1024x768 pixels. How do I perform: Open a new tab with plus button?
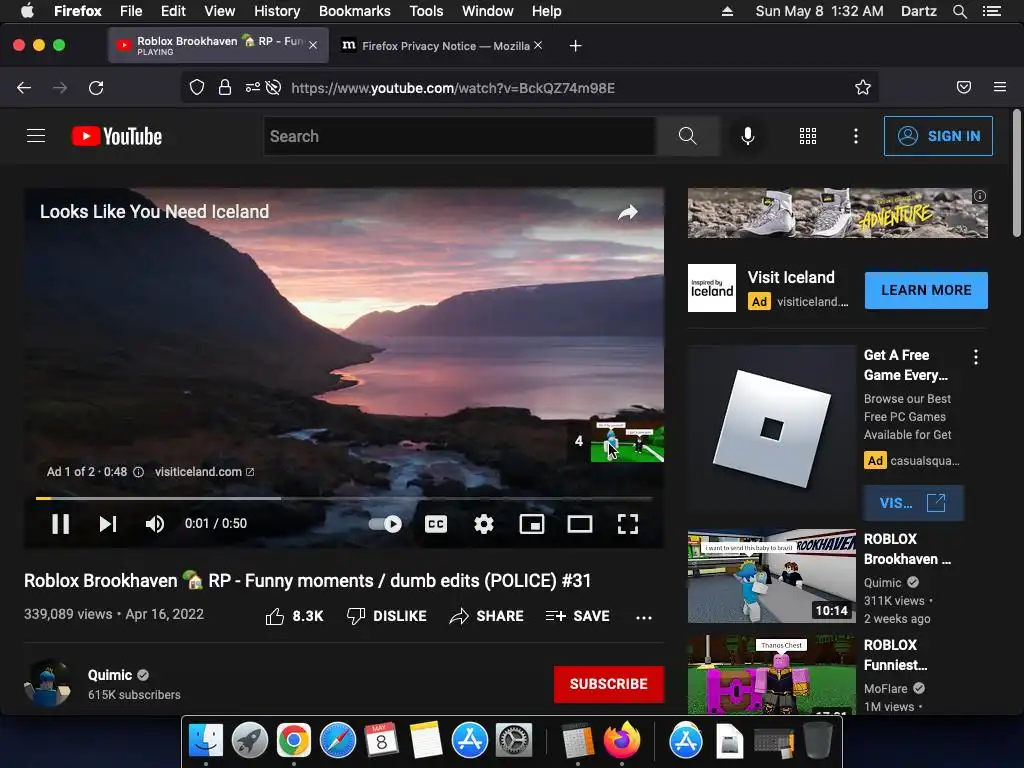(x=575, y=46)
